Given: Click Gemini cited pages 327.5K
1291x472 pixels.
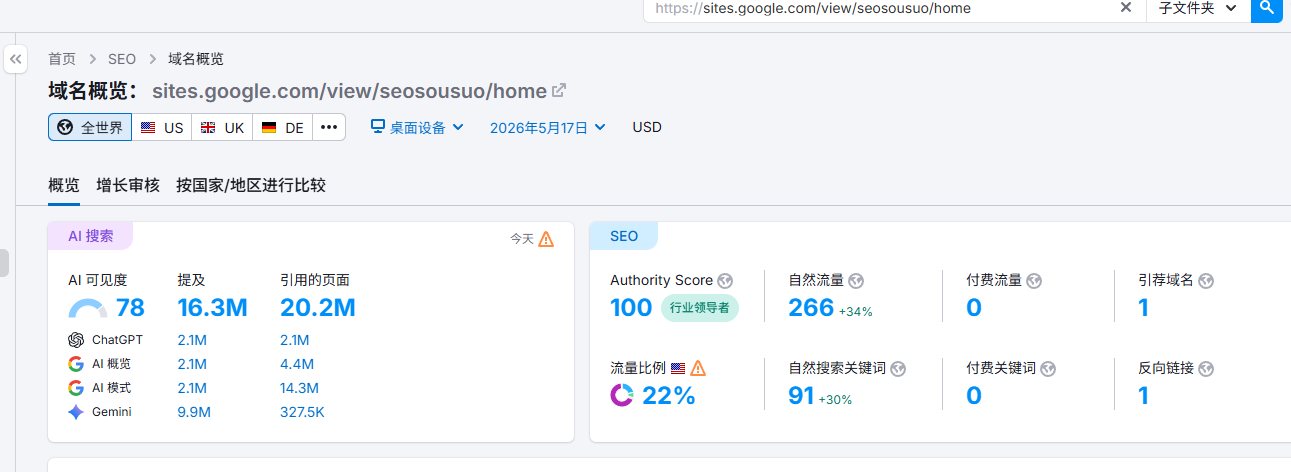Looking at the screenshot, I should pos(303,412).
